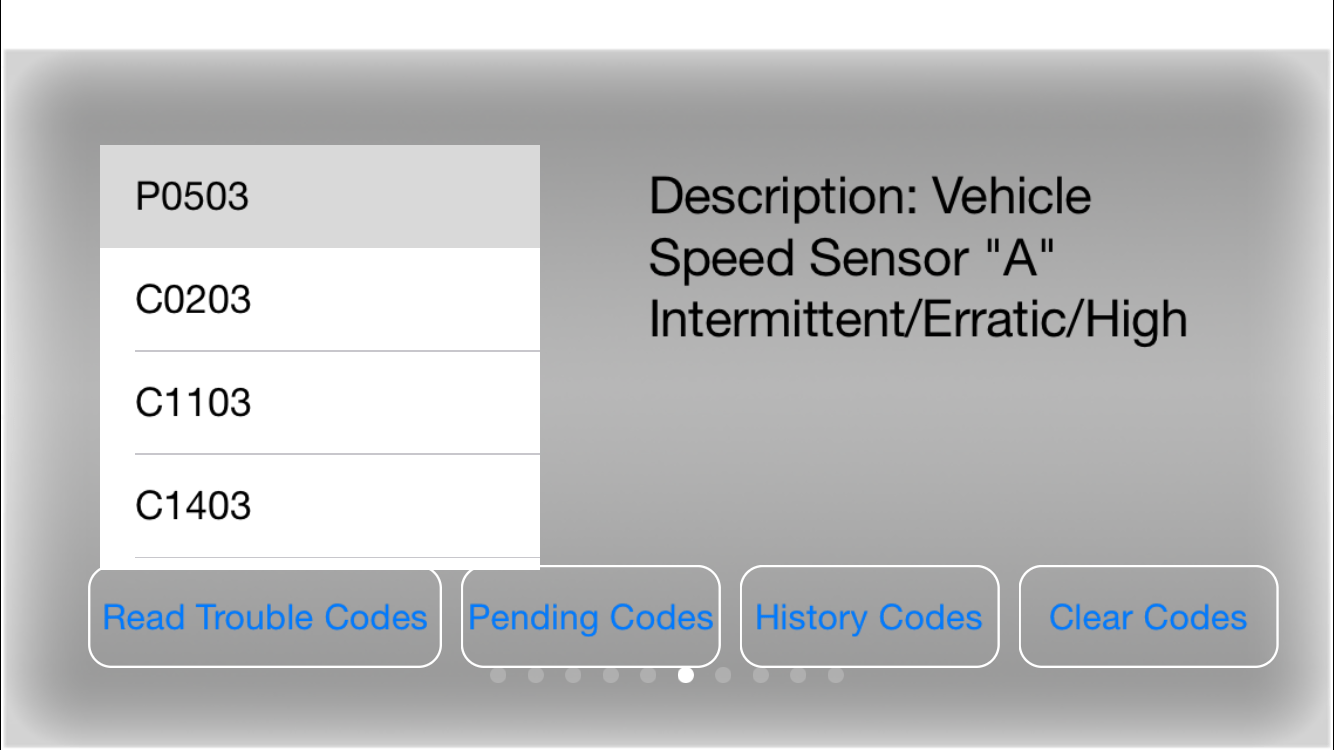Screen dimensions: 1334x750
Task: Show the History Codes screen
Action: [x=868, y=617]
